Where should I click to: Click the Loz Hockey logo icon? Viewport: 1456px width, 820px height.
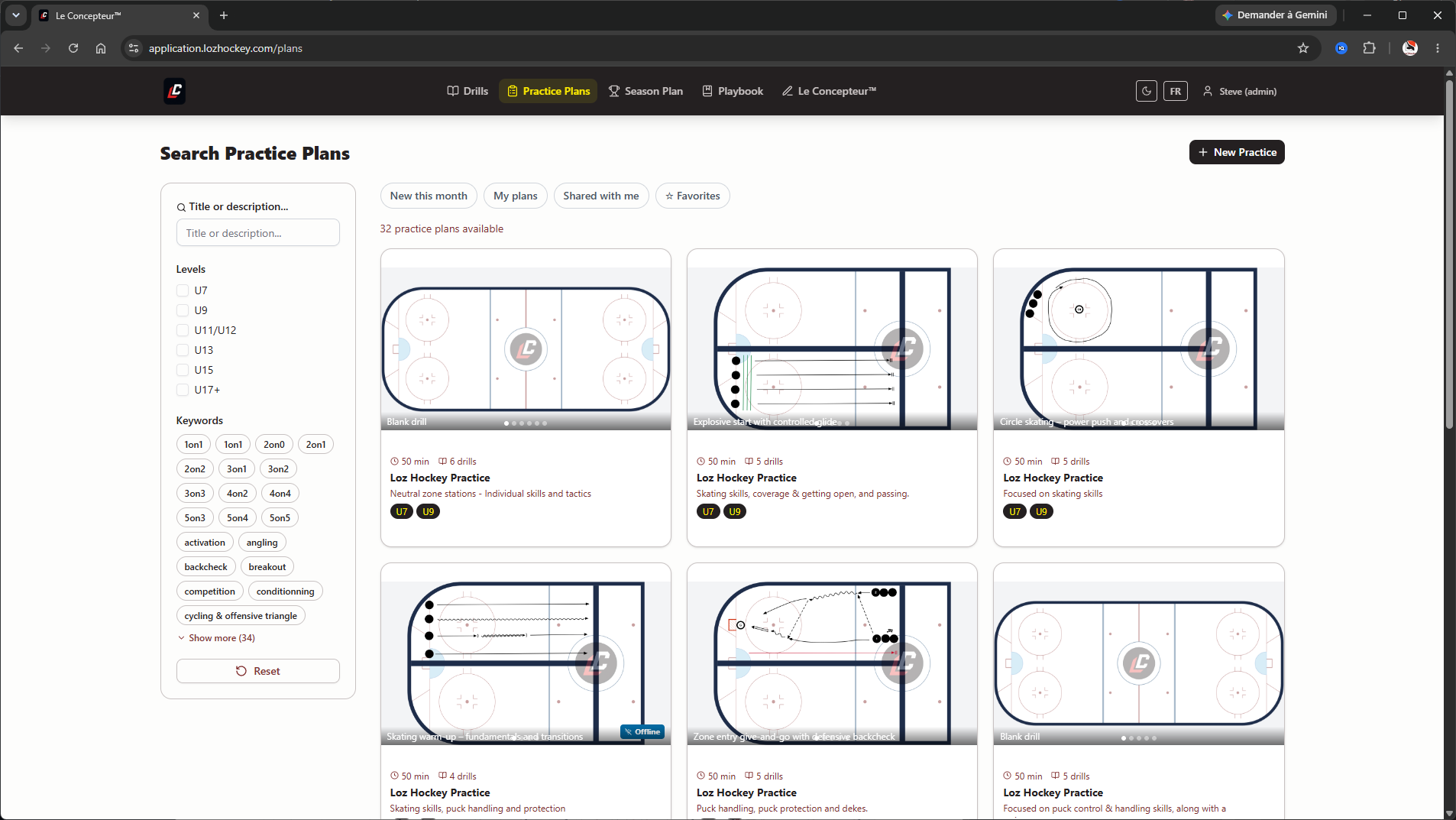pyautogui.click(x=174, y=91)
